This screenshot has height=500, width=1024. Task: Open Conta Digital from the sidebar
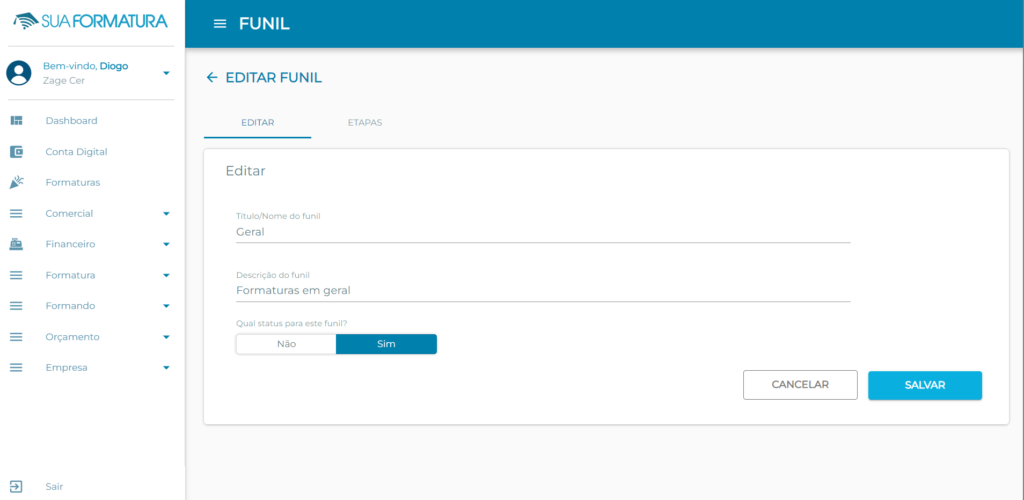pos(76,151)
